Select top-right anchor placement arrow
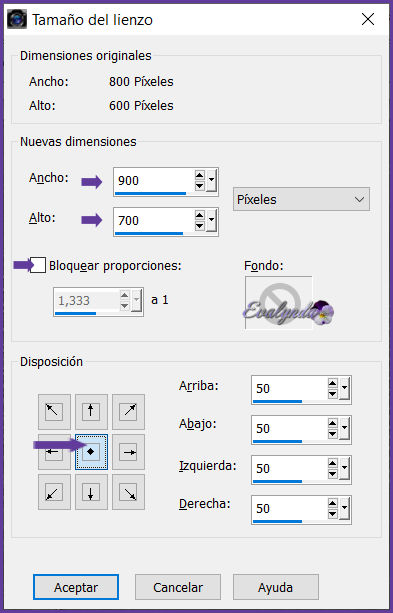 click(128, 412)
